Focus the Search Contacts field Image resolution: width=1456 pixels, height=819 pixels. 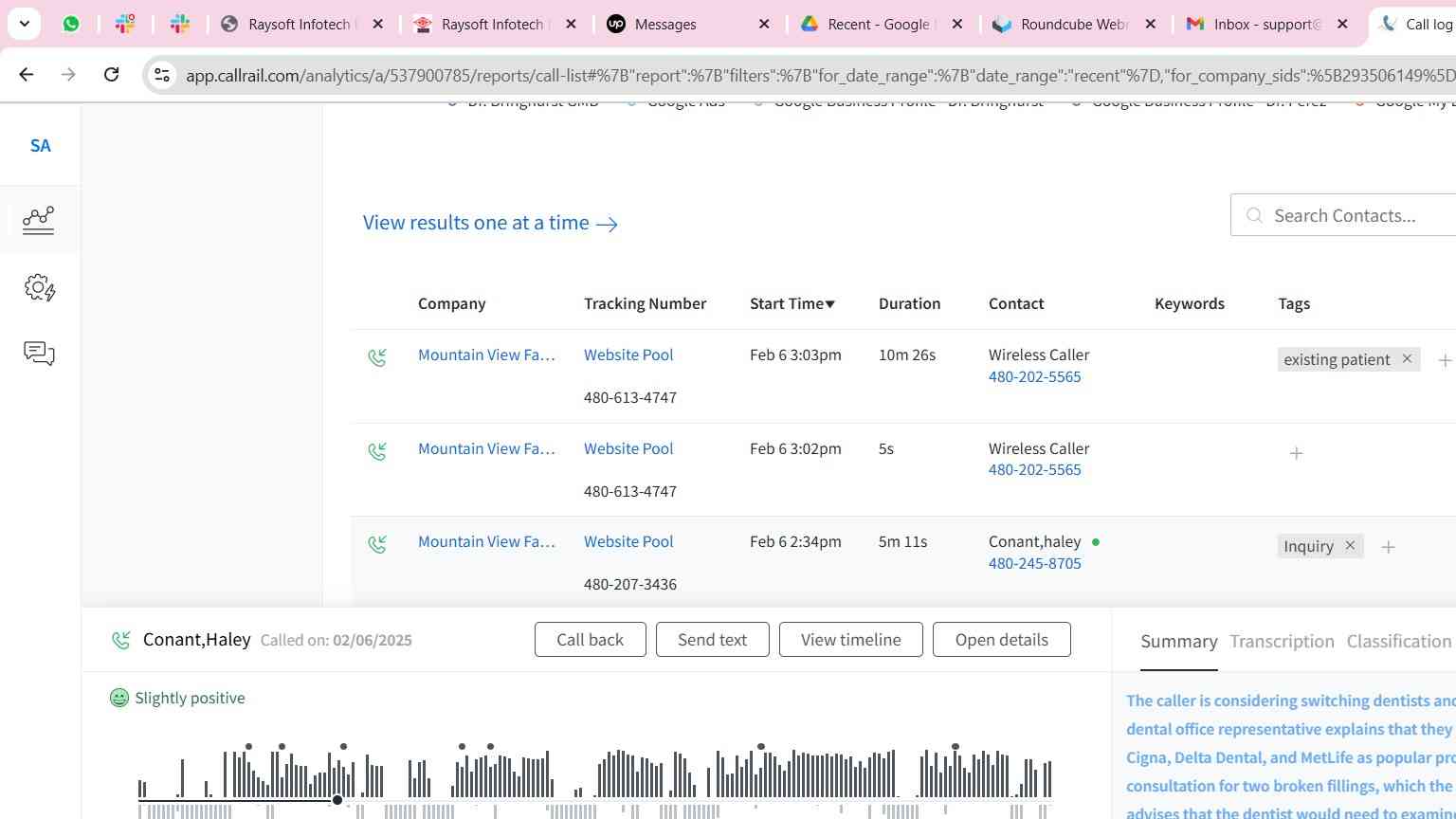click(1343, 215)
